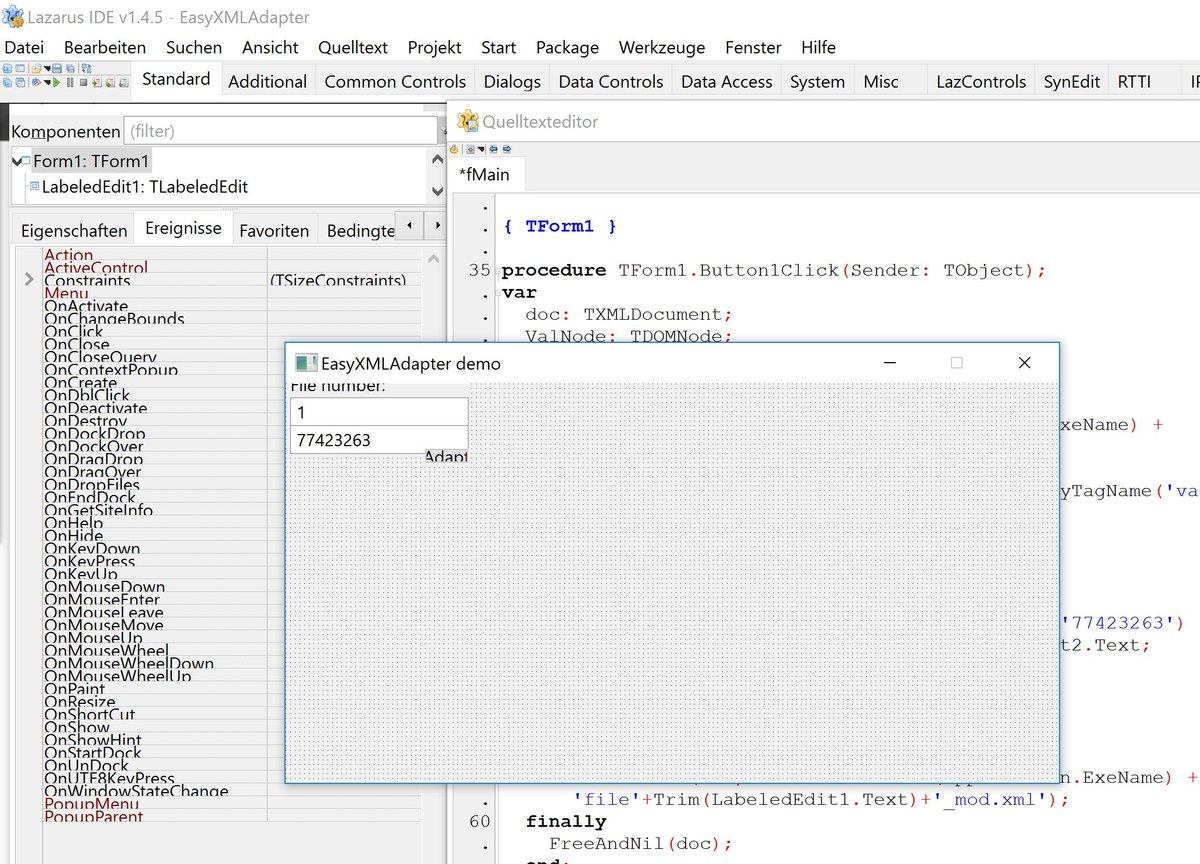Open the Fenster menu
The width and height of the screenshot is (1200, 864).
coord(753,47)
